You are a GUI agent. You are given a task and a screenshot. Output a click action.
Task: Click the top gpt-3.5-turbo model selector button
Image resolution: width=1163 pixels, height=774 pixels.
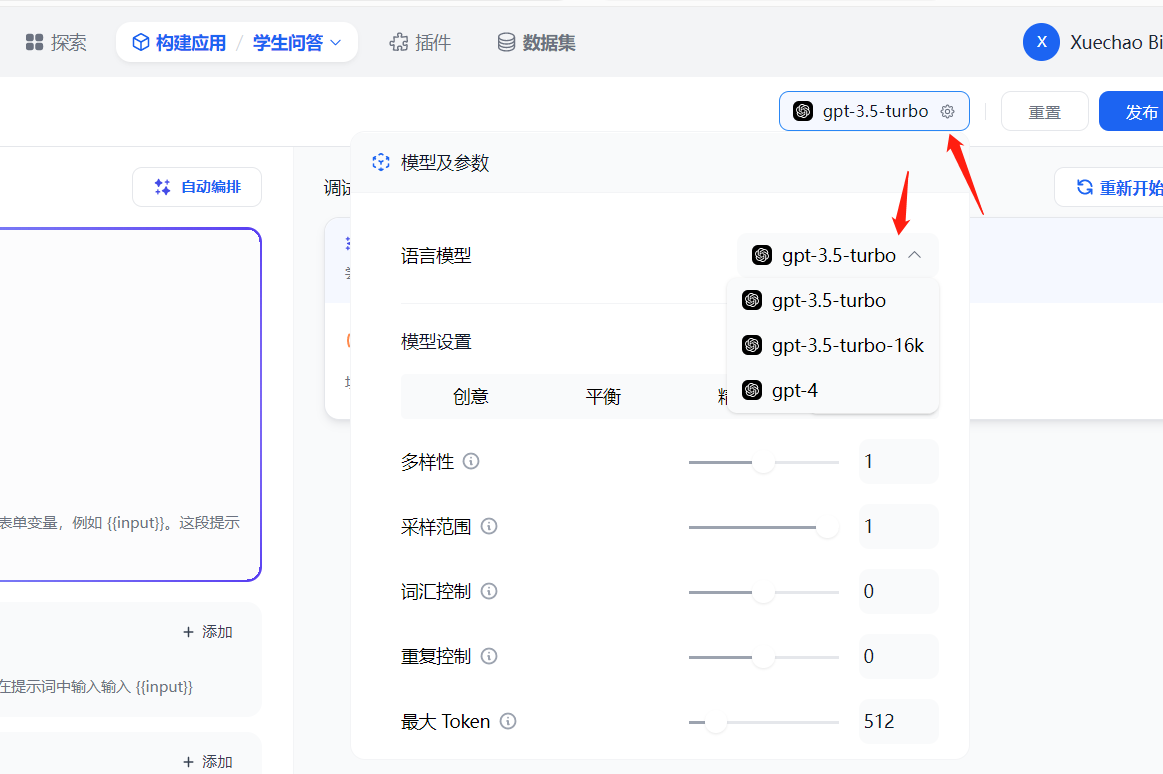(x=874, y=111)
